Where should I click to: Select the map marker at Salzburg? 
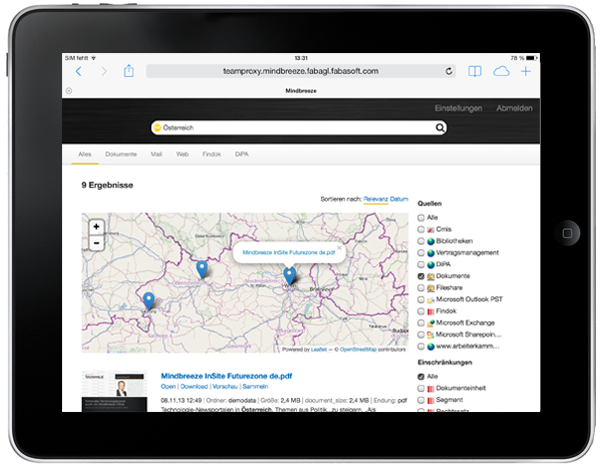click(148, 301)
